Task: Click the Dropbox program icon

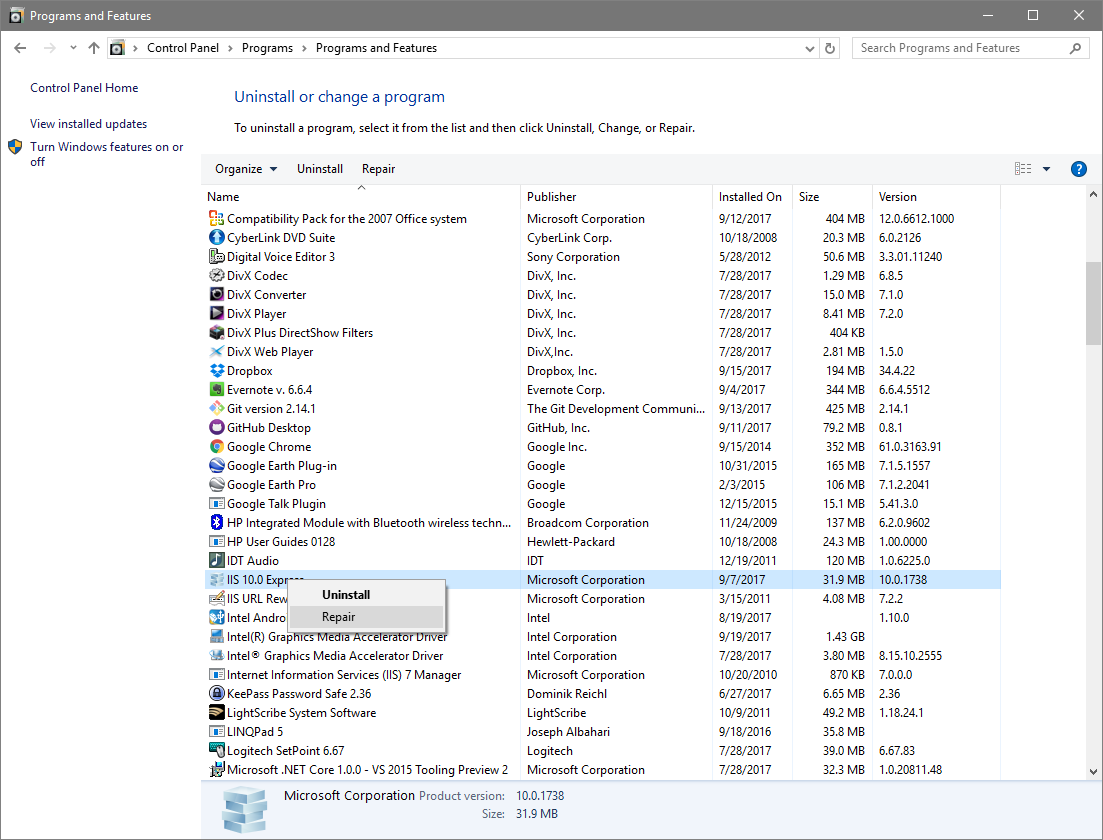Action: point(217,371)
